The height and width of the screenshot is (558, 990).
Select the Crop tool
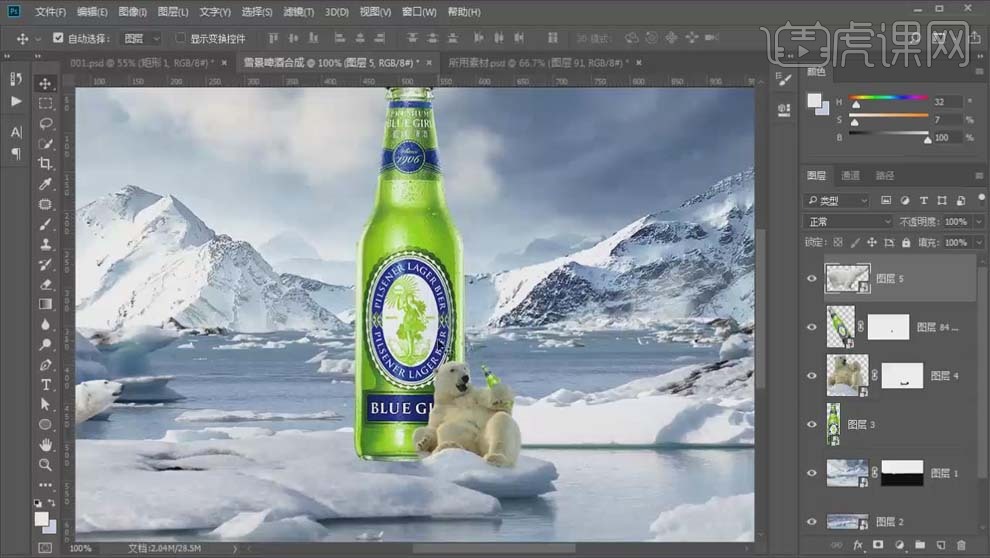[45, 163]
